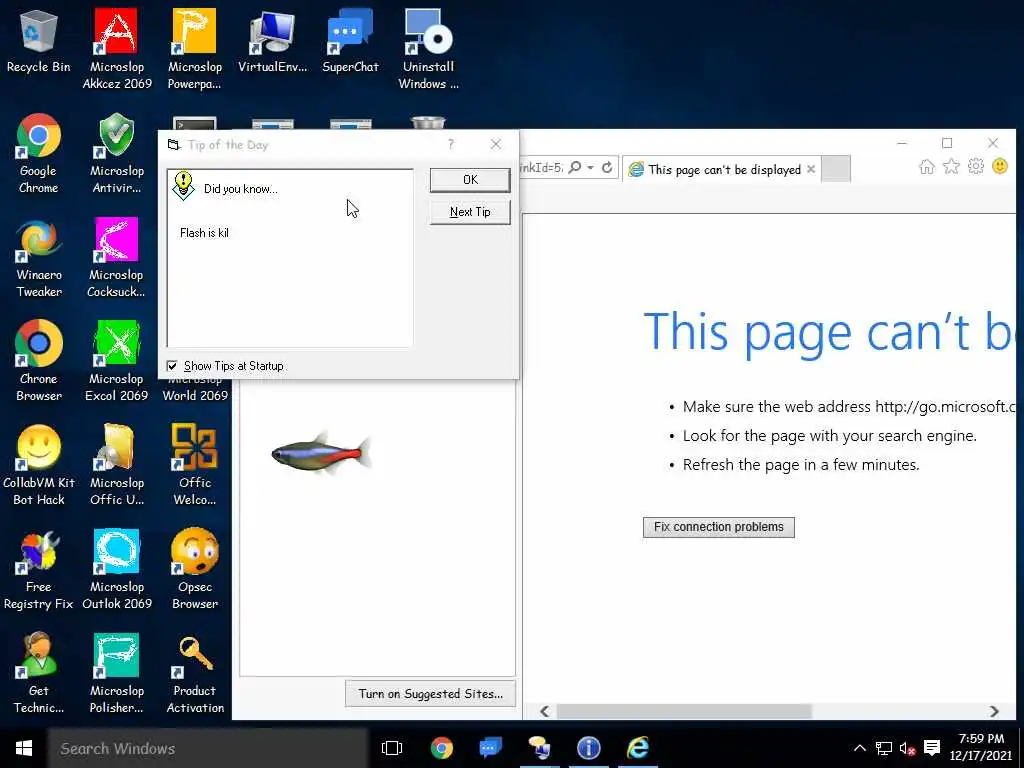
Task: Select the 'Flash is kil' tip text
Action: click(204, 233)
